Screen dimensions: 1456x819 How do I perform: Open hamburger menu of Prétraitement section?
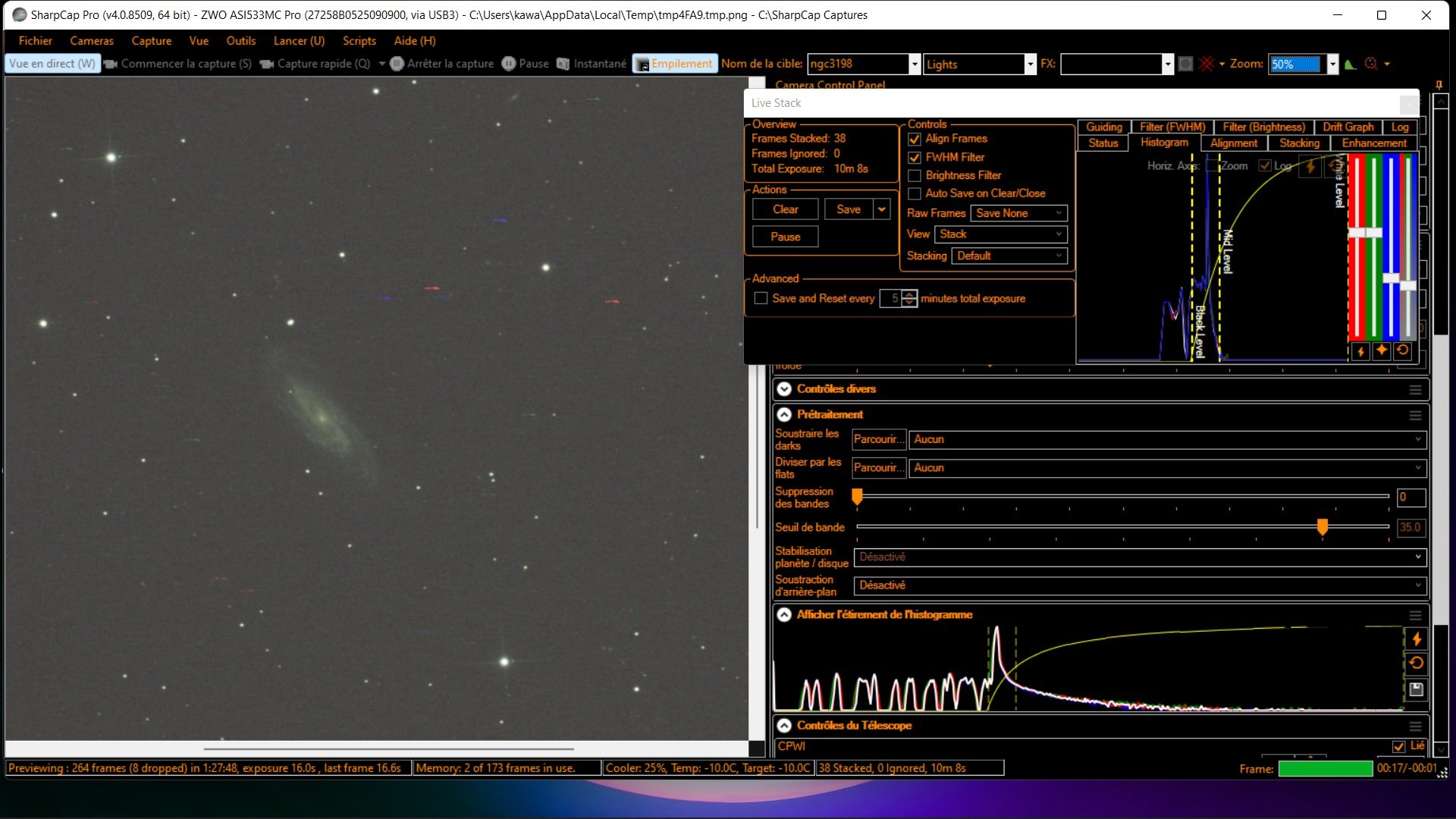pyautogui.click(x=1415, y=416)
